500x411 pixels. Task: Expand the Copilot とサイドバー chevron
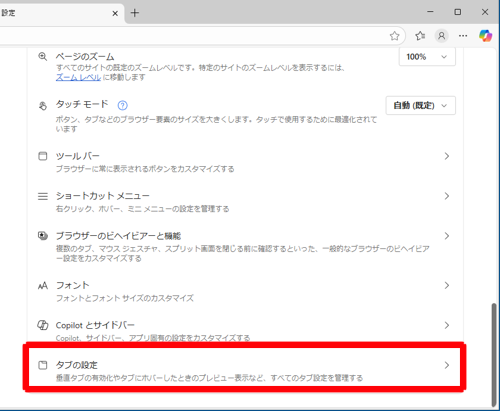pyautogui.click(x=447, y=325)
